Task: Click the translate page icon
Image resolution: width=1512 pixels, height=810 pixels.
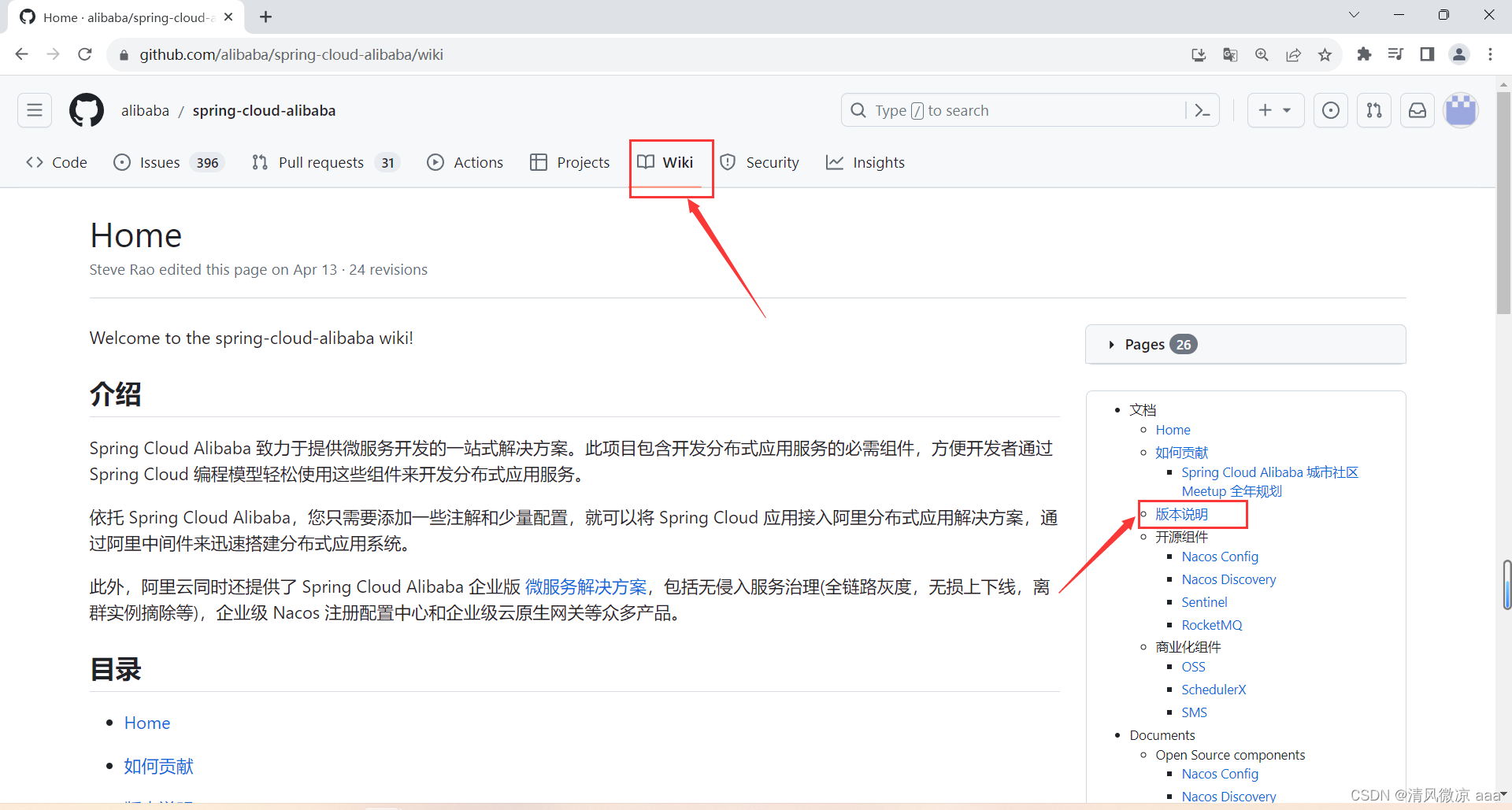Action: pyautogui.click(x=1230, y=54)
